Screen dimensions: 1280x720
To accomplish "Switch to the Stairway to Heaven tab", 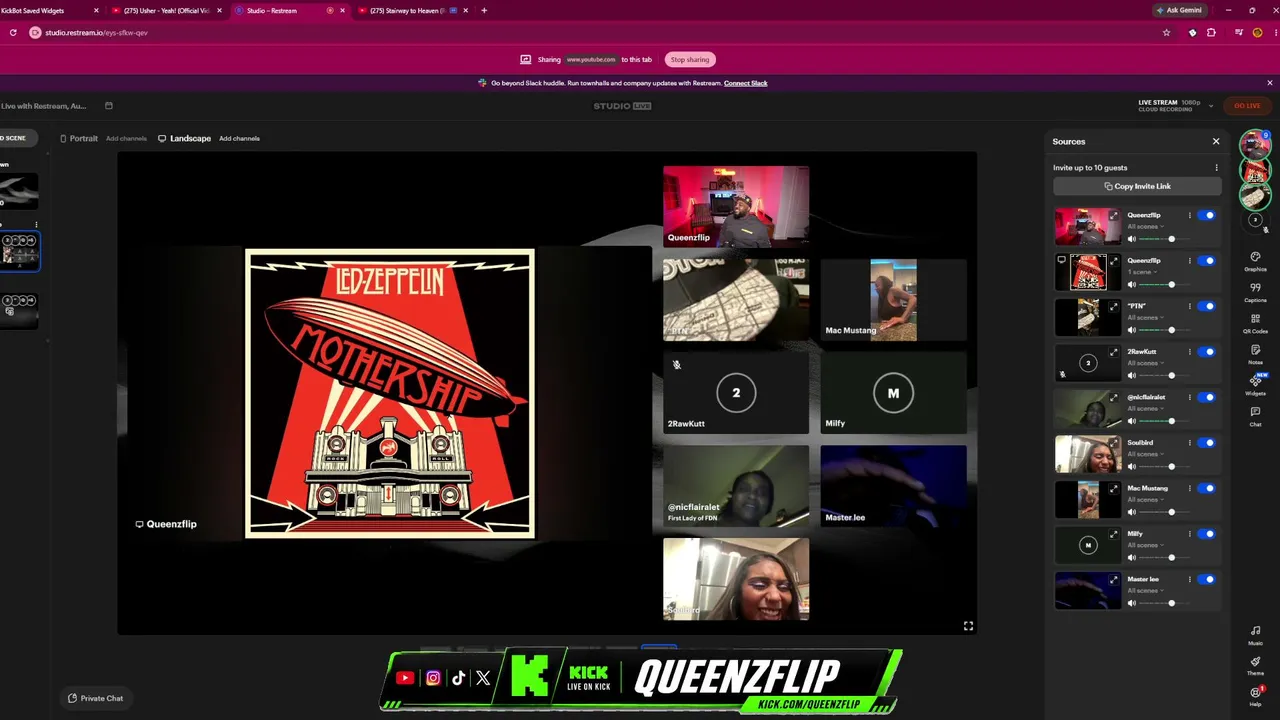I will (x=412, y=11).
